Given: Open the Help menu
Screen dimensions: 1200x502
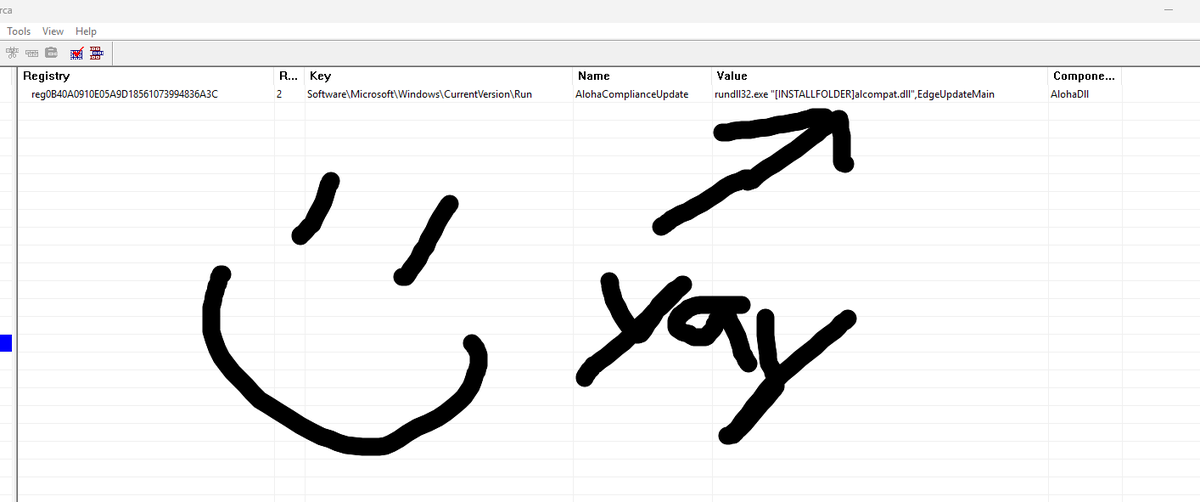Looking at the screenshot, I should [x=86, y=31].
